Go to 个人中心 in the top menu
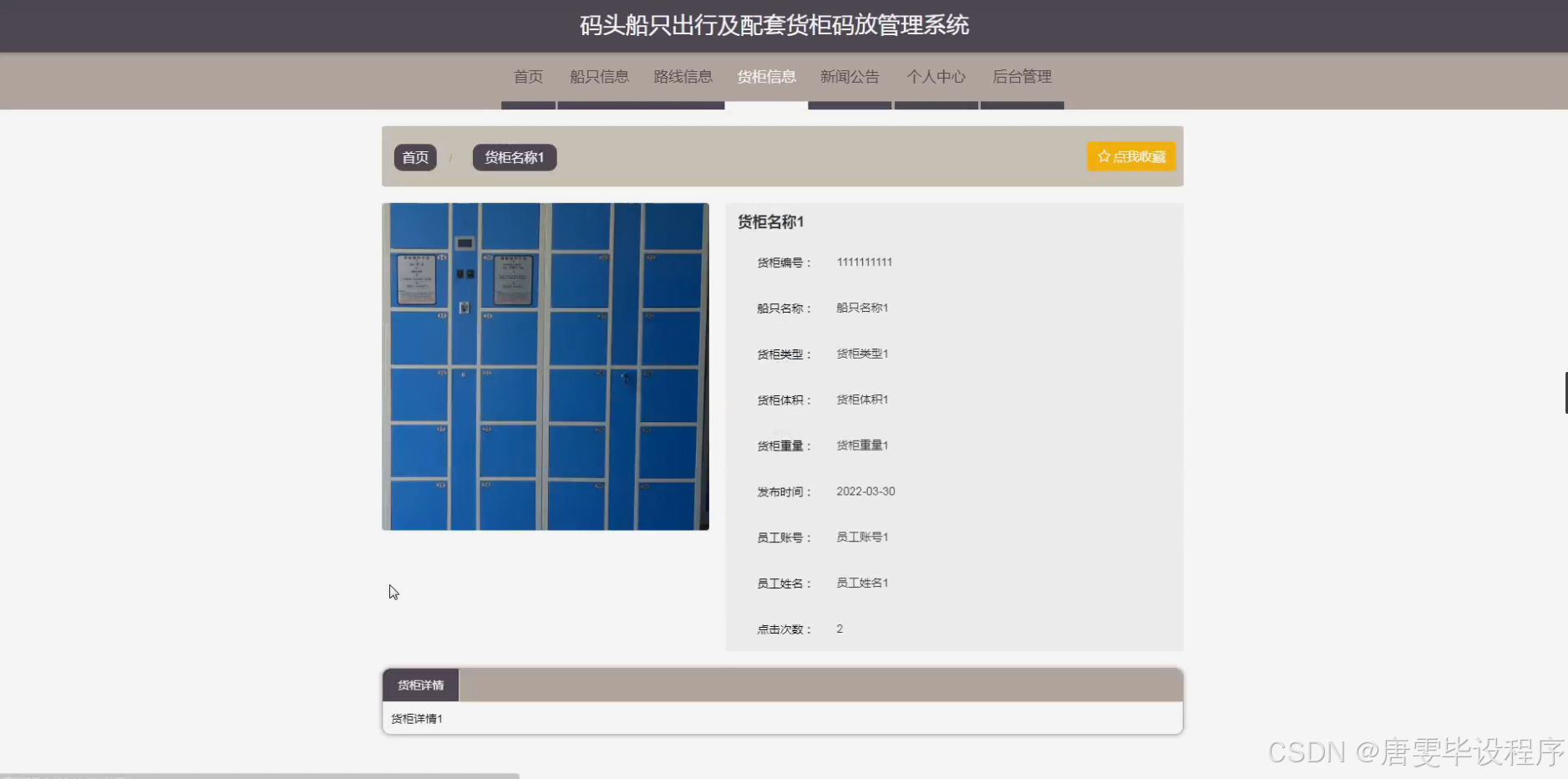Image resolution: width=1568 pixels, height=779 pixels. (936, 77)
